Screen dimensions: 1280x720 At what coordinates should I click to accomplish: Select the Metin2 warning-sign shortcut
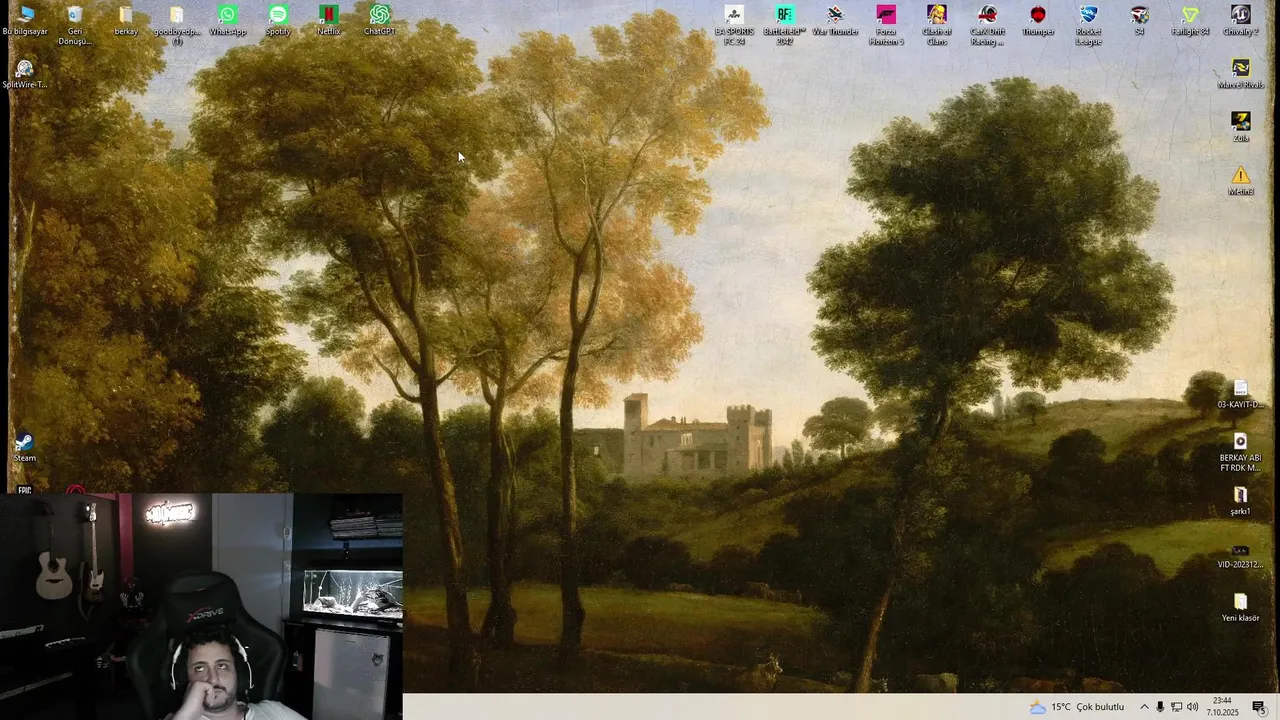(1241, 181)
